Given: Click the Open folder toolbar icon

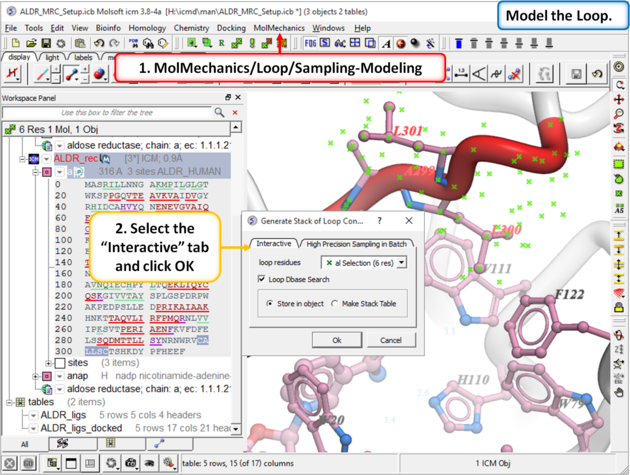Looking at the screenshot, I should click(32, 44).
